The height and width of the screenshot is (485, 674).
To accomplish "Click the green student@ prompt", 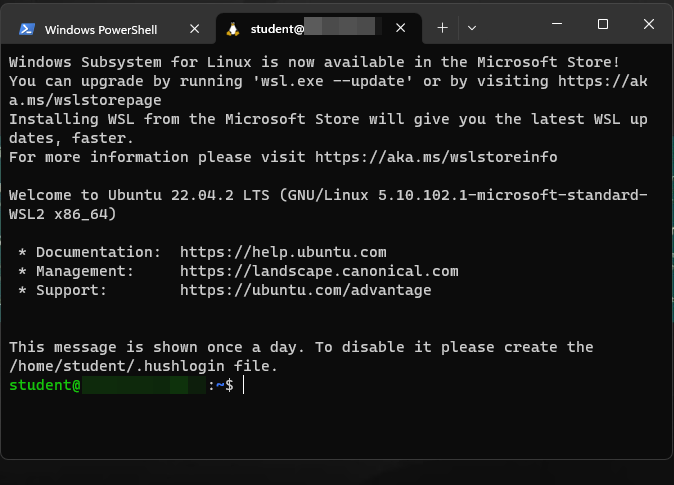I will tap(45, 385).
